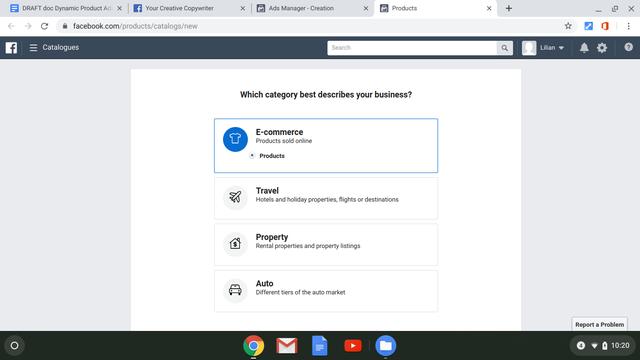Open the help question mark icon

coord(629,47)
